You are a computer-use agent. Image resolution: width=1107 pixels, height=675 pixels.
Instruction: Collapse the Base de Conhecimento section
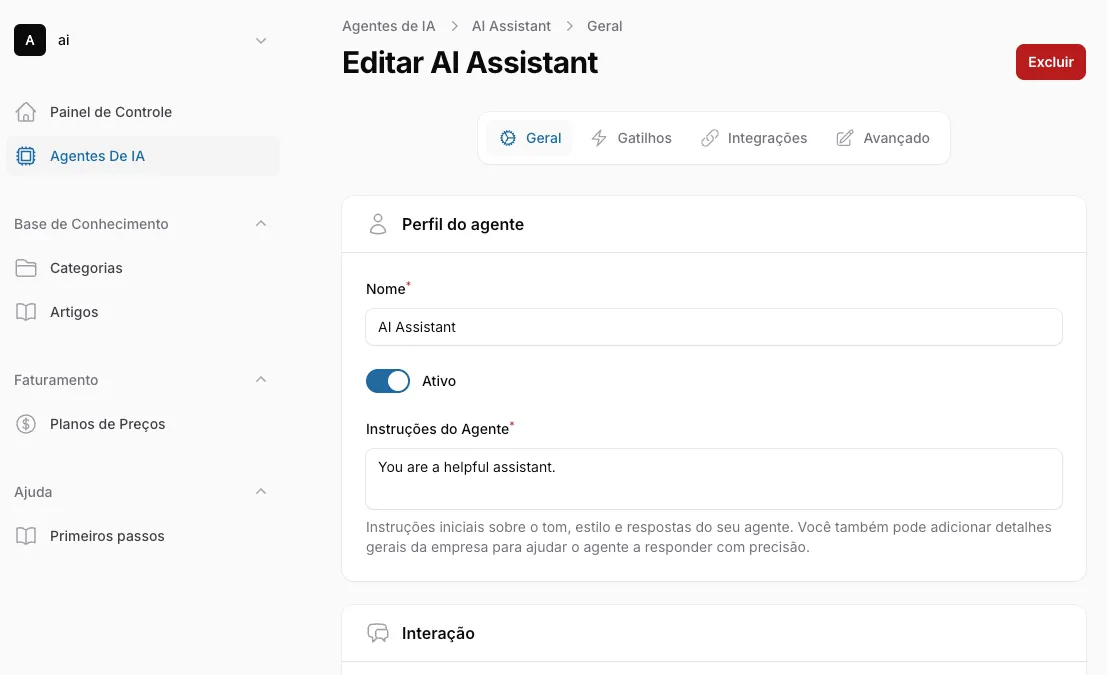pyautogui.click(x=261, y=224)
